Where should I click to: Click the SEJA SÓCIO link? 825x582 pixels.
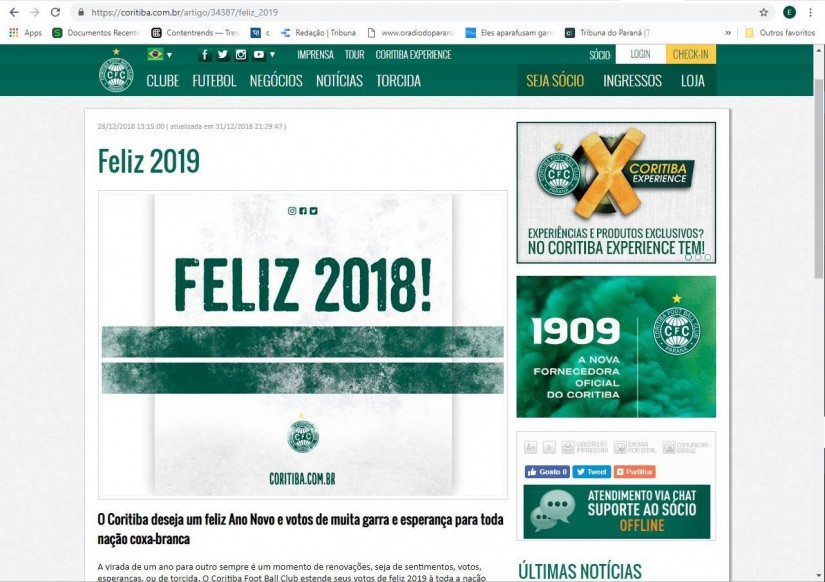(x=555, y=81)
